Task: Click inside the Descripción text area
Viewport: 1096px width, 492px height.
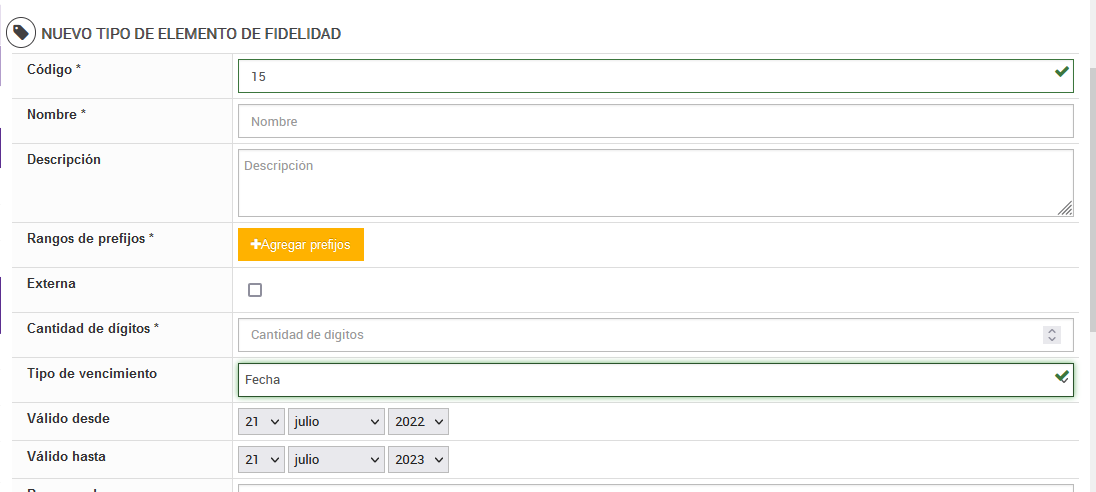Action: (655, 183)
